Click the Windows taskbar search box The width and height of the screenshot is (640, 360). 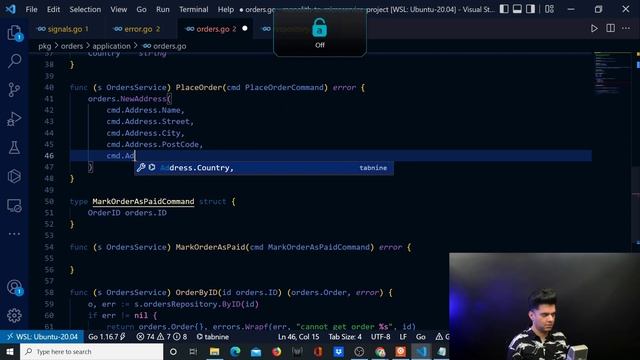(91, 351)
